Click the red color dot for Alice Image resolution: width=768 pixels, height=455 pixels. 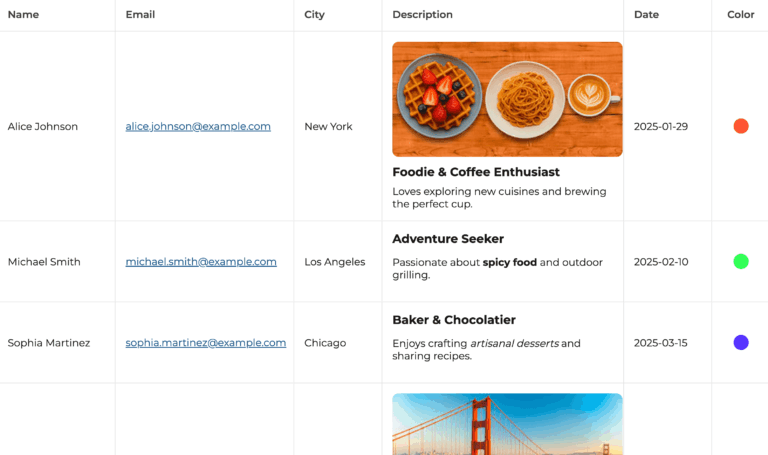tap(741, 126)
